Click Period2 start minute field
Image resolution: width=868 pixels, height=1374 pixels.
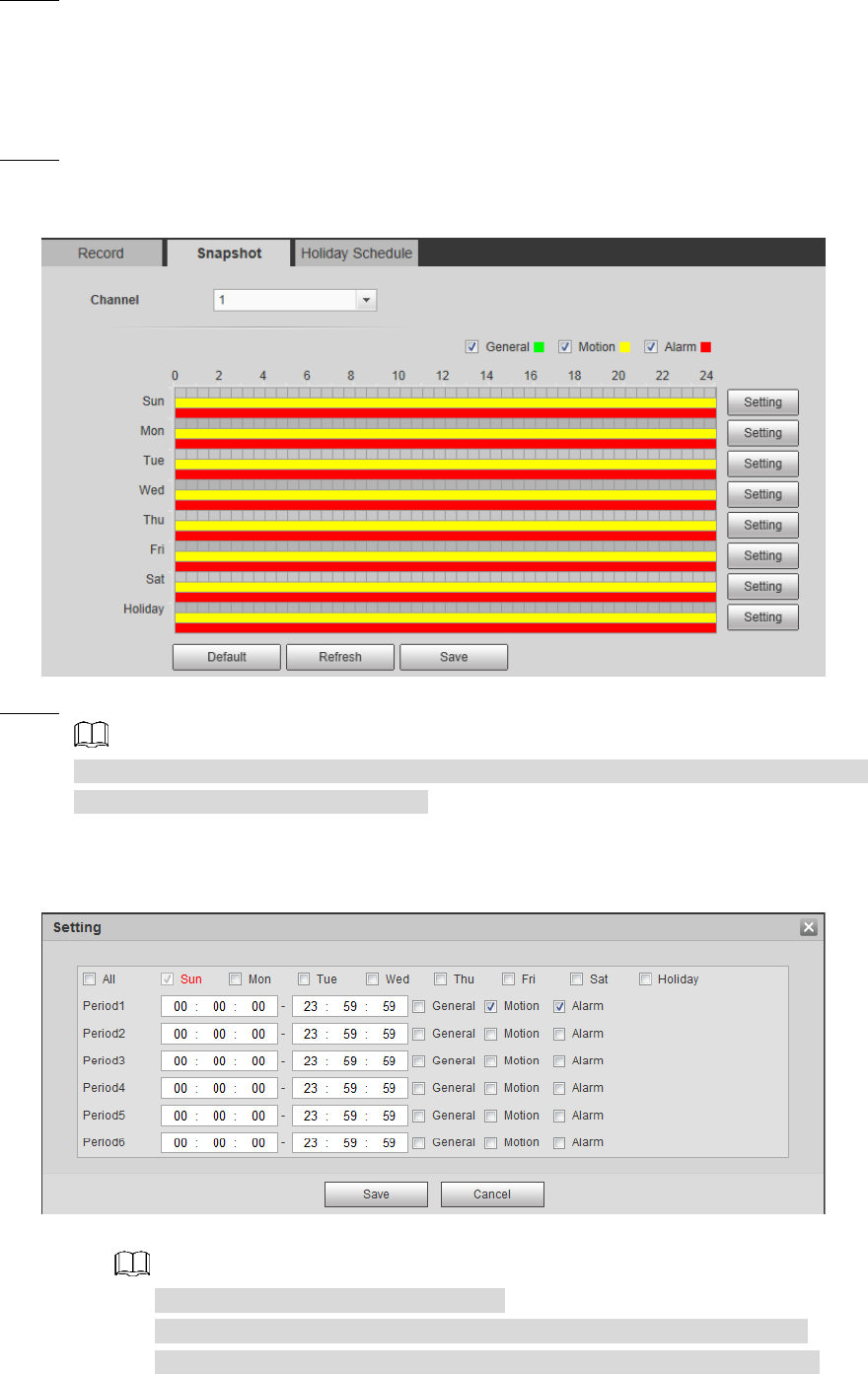[219, 1035]
